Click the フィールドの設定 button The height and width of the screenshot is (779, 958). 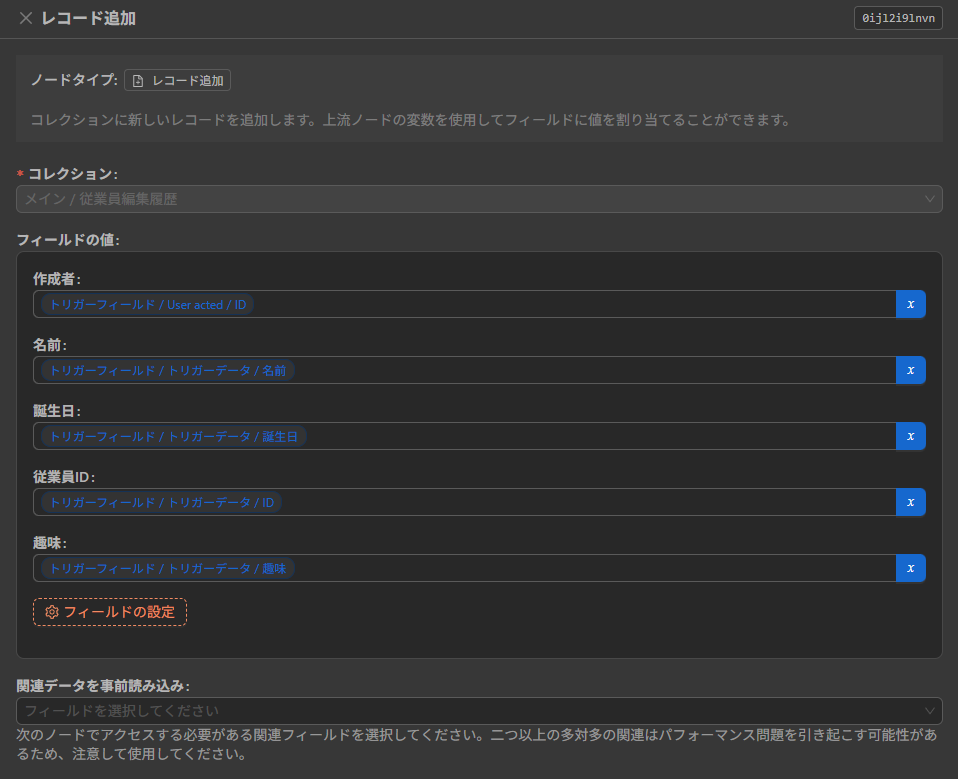click(x=110, y=612)
